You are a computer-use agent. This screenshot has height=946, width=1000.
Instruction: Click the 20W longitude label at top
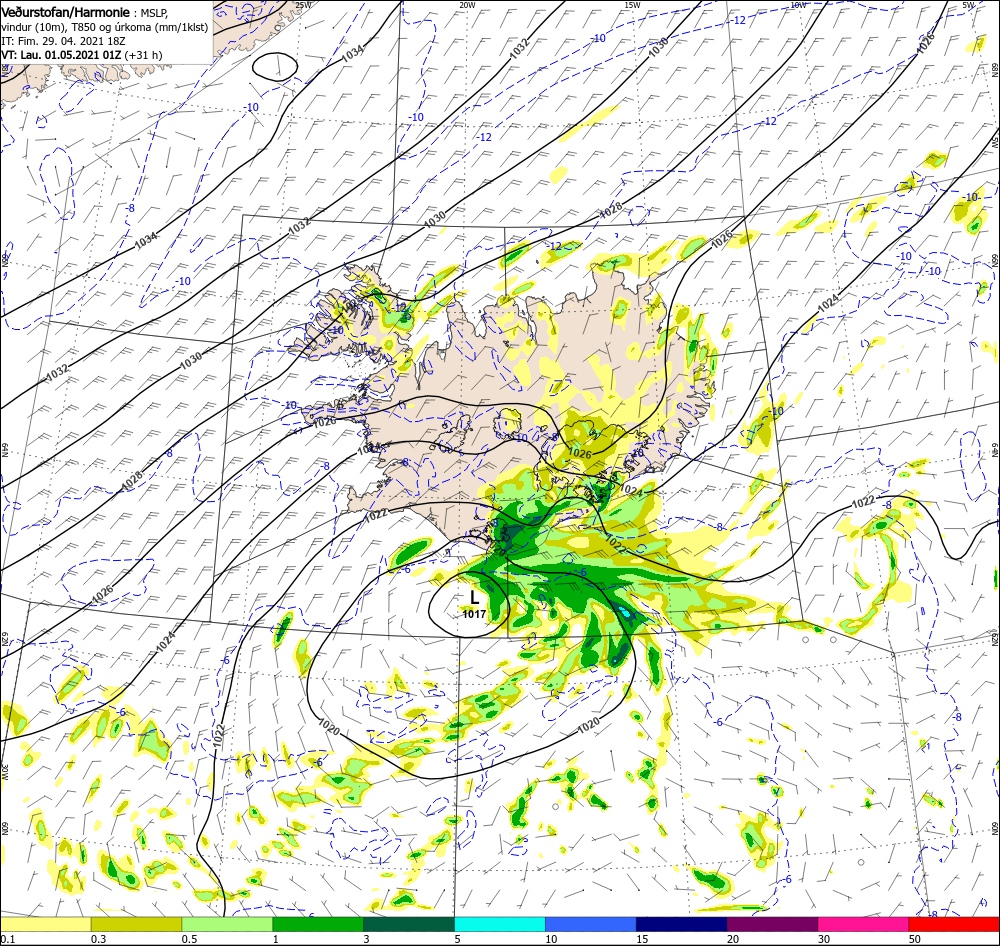467,5
